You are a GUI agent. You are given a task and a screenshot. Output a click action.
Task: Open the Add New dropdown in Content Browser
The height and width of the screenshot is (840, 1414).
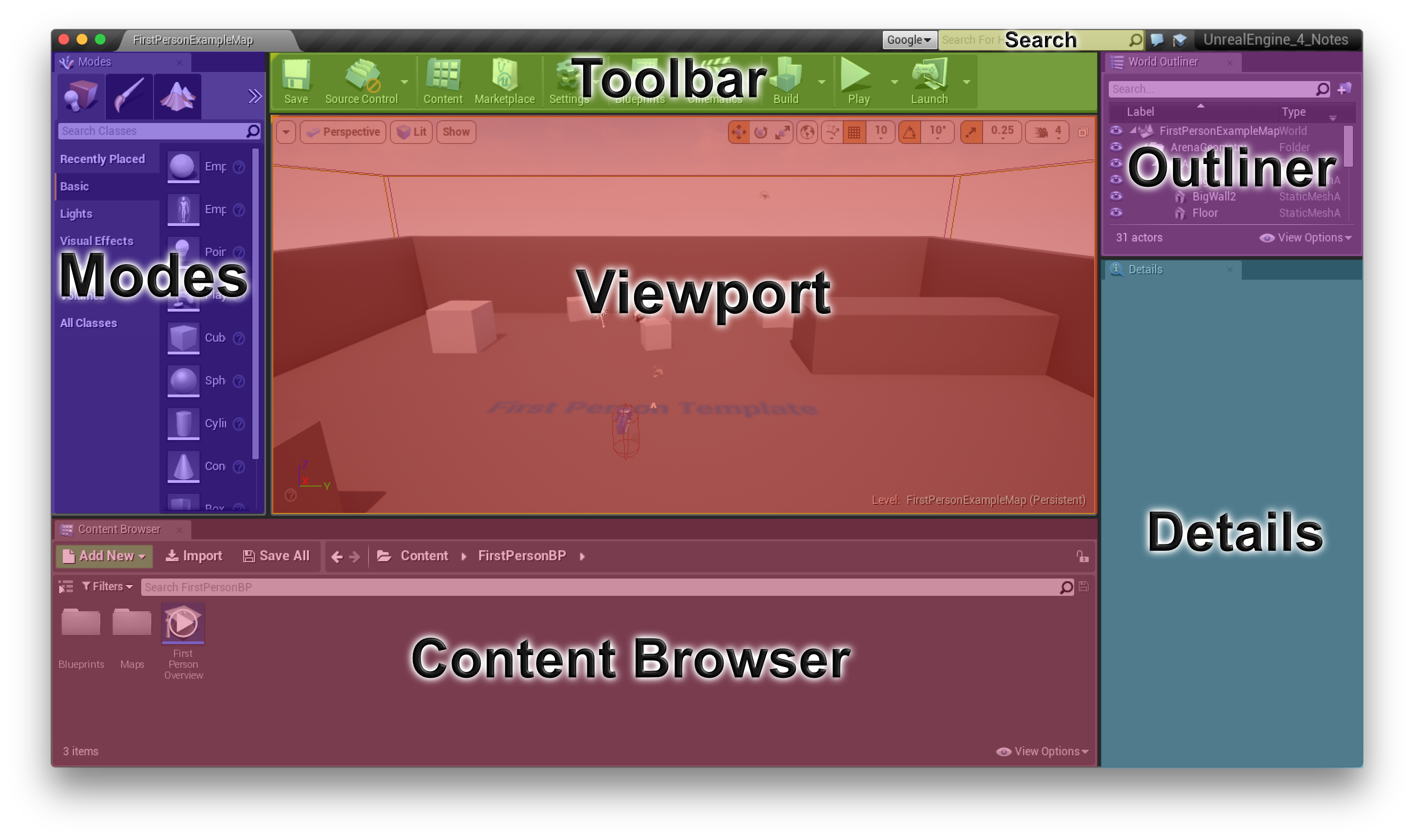(104, 555)
